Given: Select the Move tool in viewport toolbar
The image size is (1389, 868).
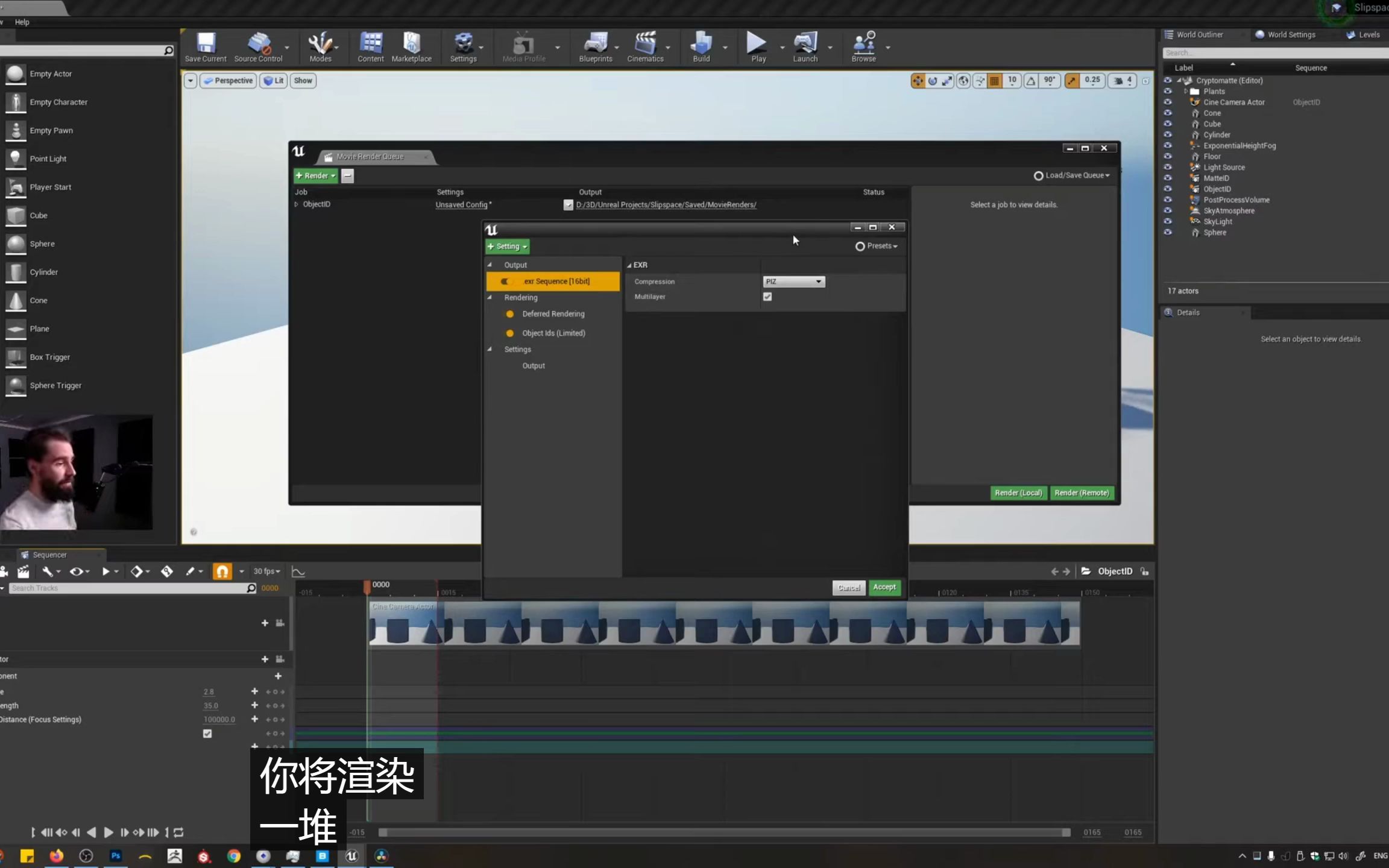Looking at the screenshot, I should [x=918, y=81].
